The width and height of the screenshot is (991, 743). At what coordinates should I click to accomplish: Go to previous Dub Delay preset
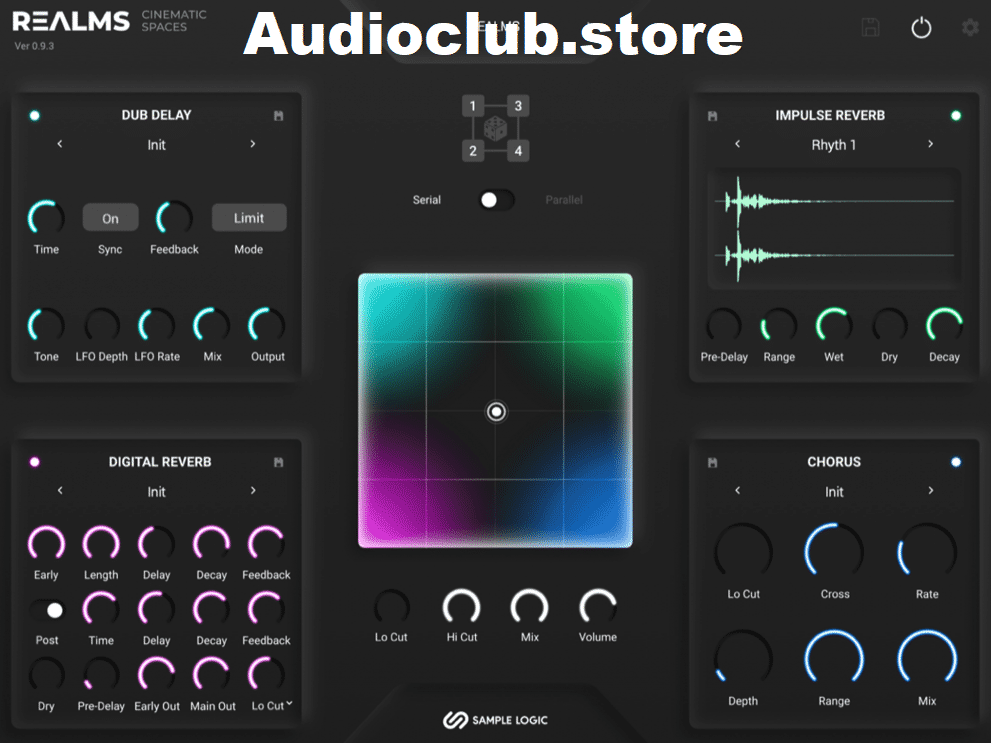pos(60,144)
